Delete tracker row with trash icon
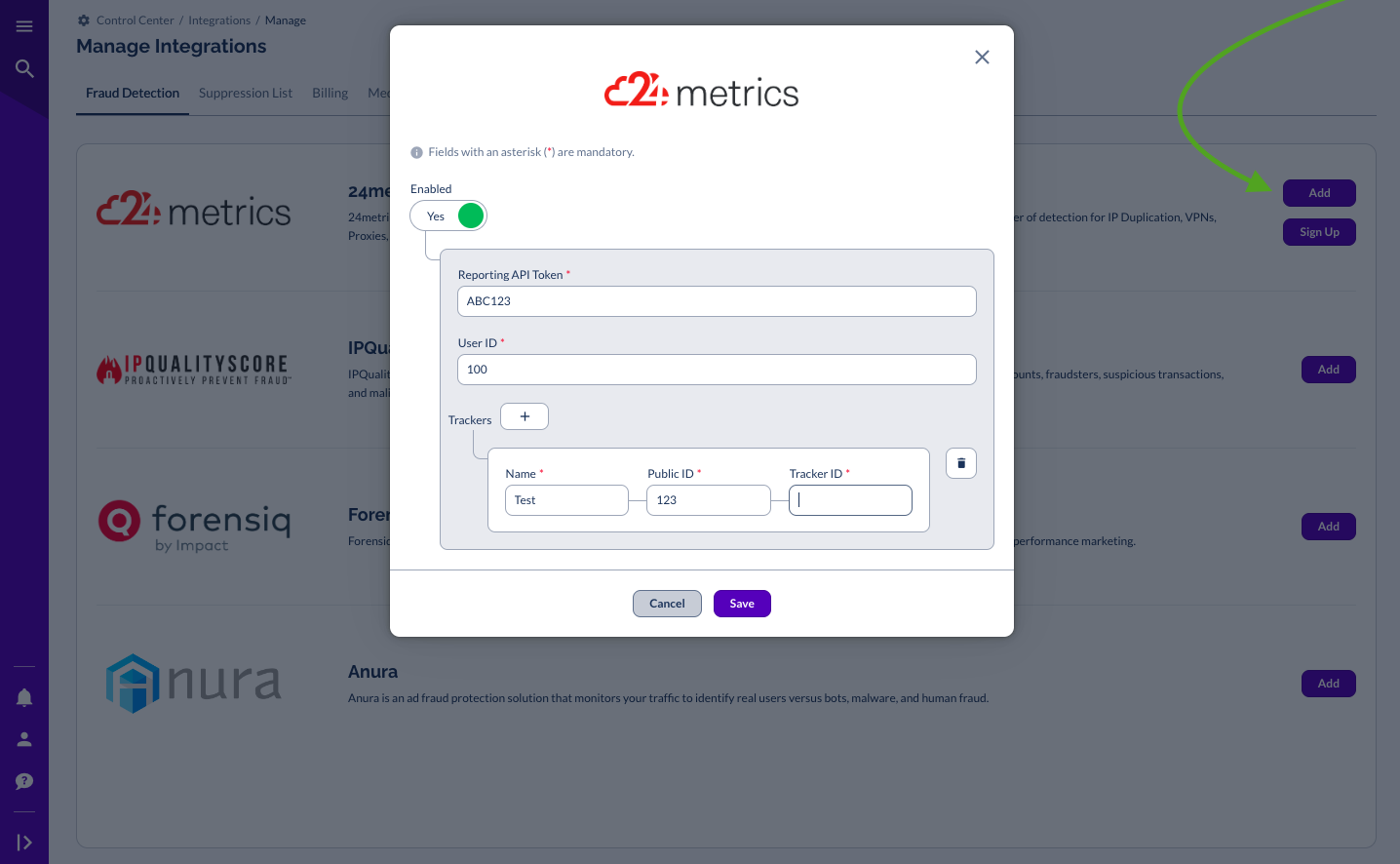The width and height of the screenshot is (1400, 864). [x=961, y=463]
